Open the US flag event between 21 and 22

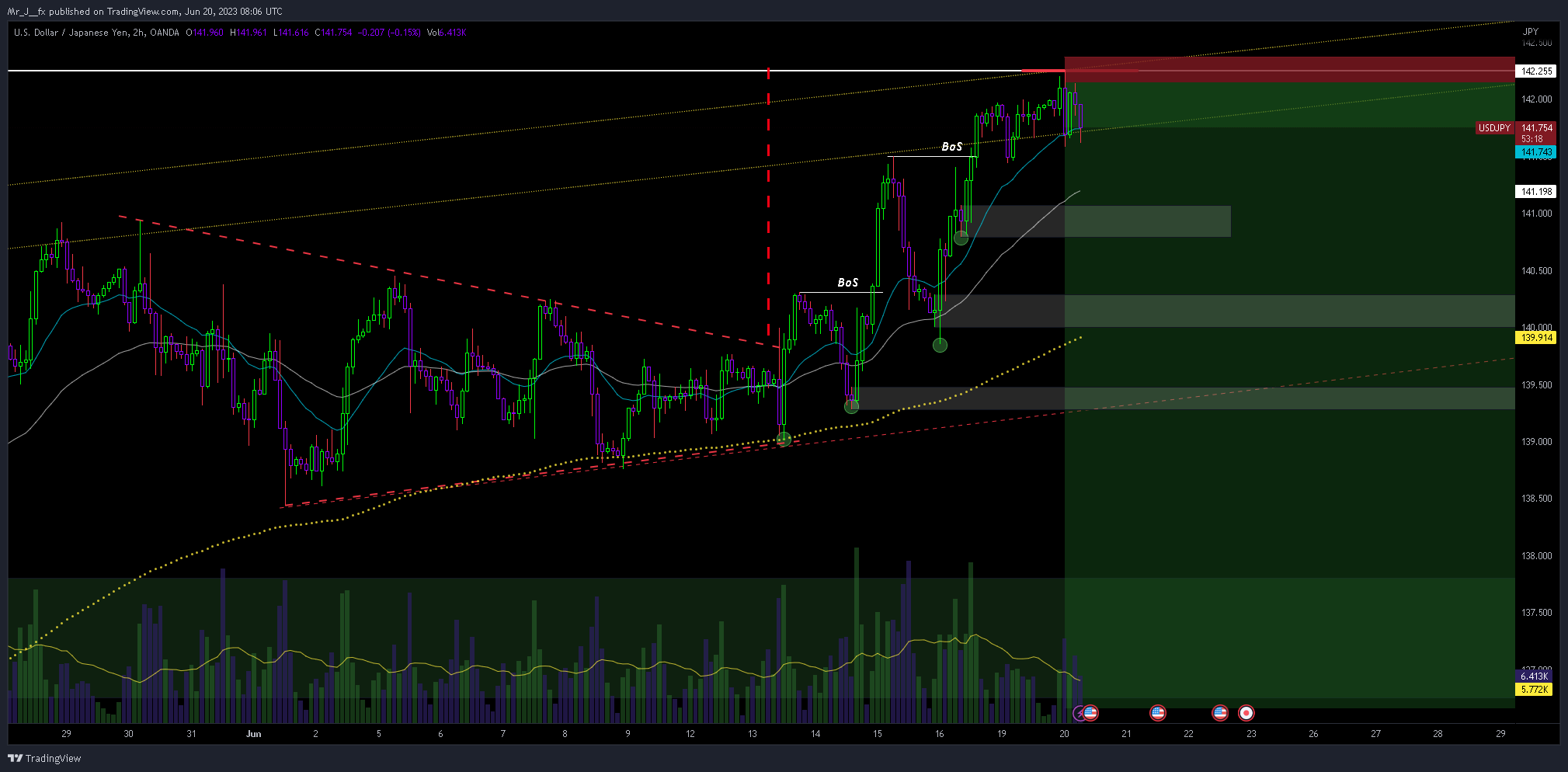(1158, 712)
